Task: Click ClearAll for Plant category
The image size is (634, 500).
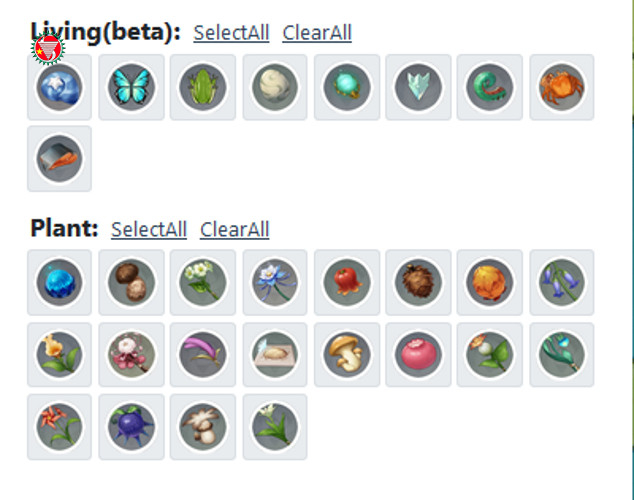Action: 234,230
